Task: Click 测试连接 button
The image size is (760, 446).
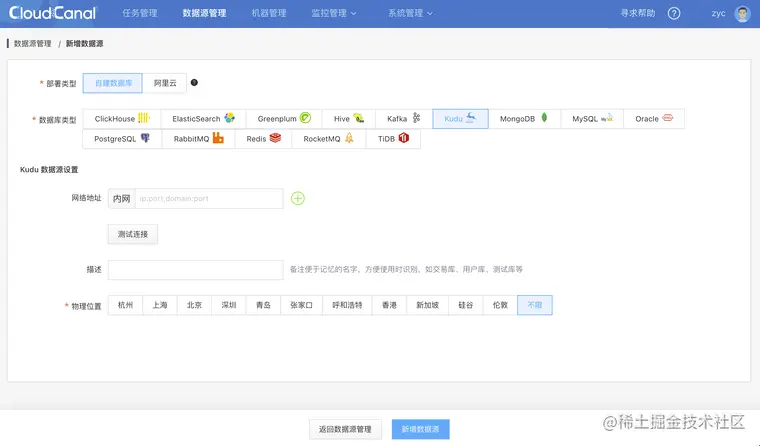Action: 133,234
